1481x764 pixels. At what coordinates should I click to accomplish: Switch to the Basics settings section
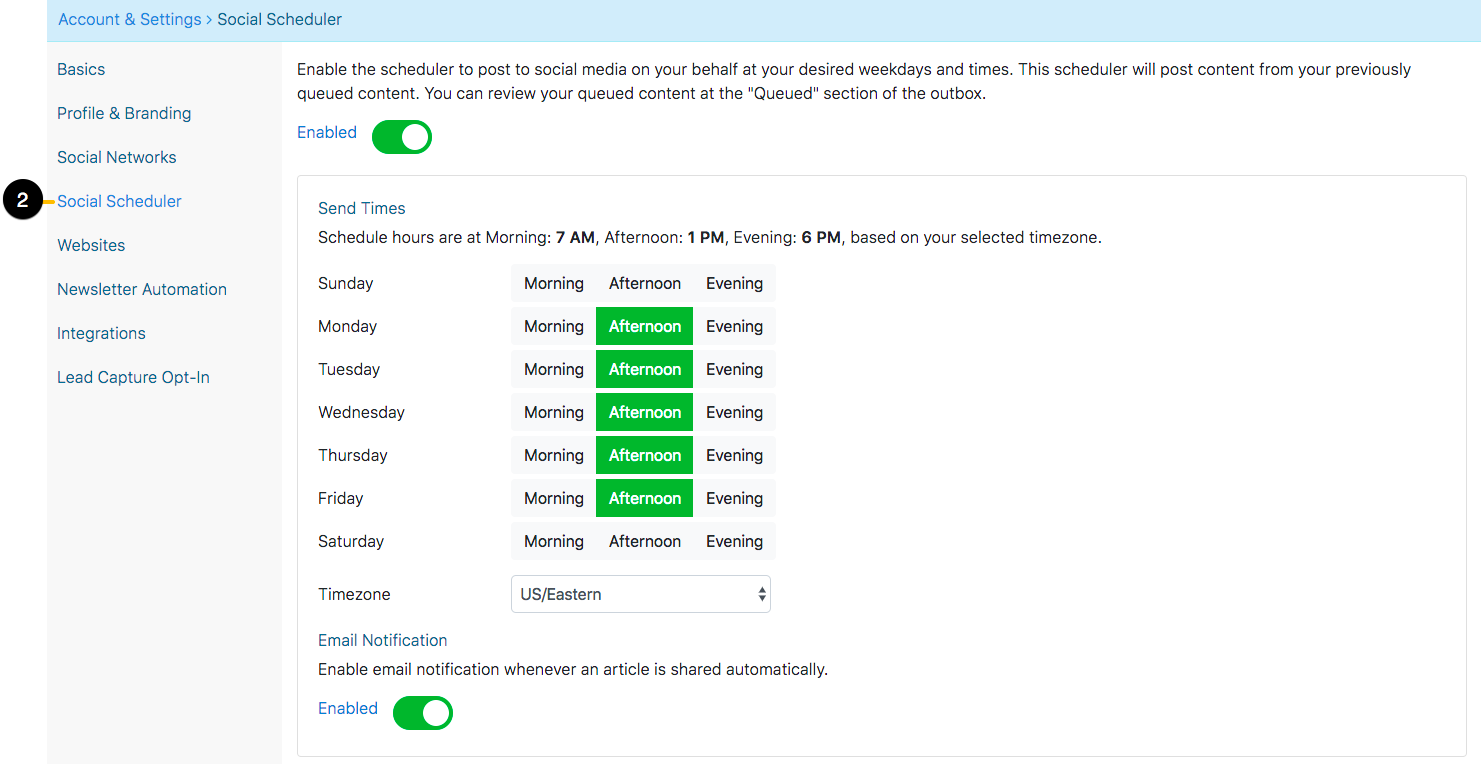click(80, 69)
